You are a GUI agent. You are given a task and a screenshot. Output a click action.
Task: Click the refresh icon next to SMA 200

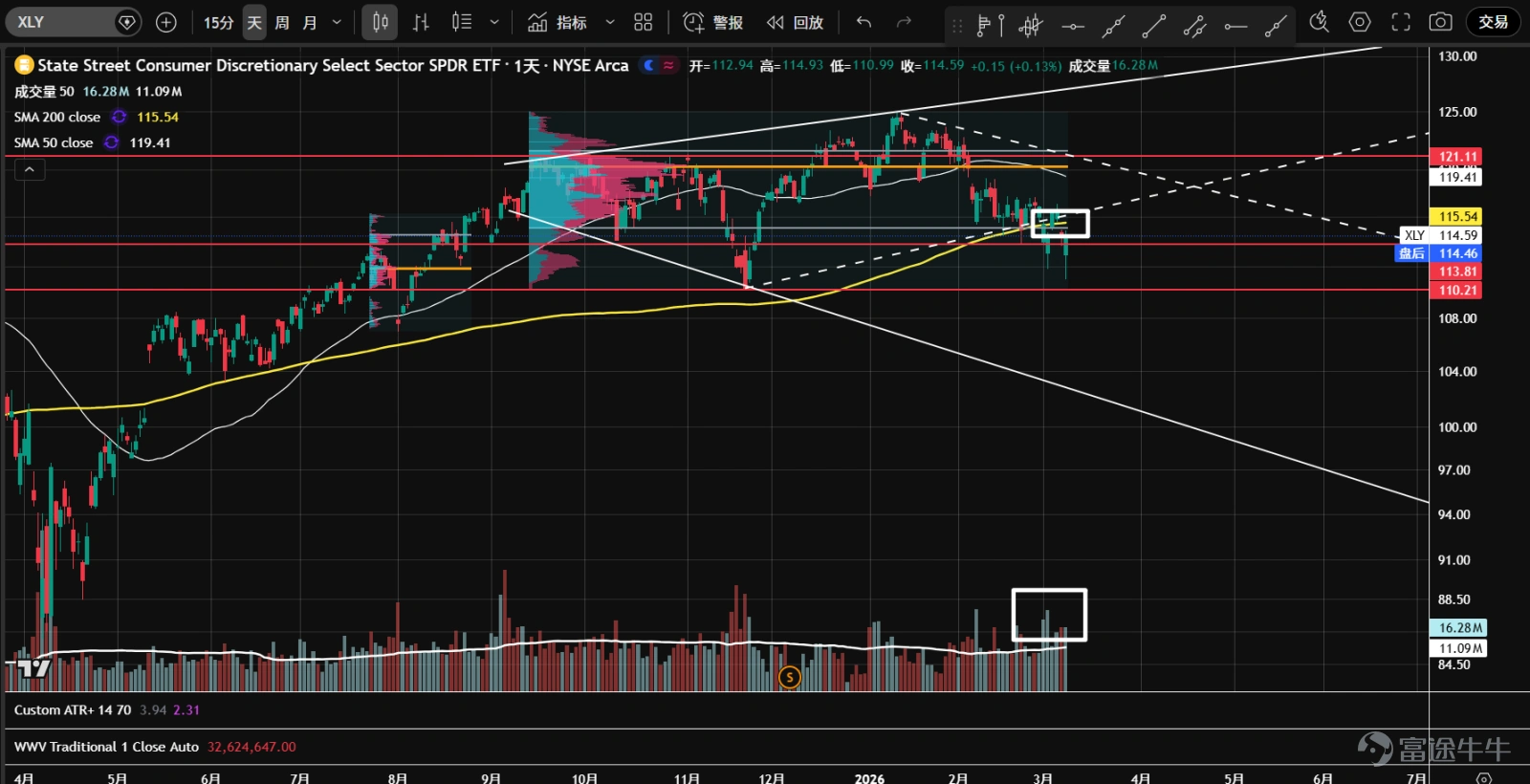pyautogui.click(x=119, y=117)
